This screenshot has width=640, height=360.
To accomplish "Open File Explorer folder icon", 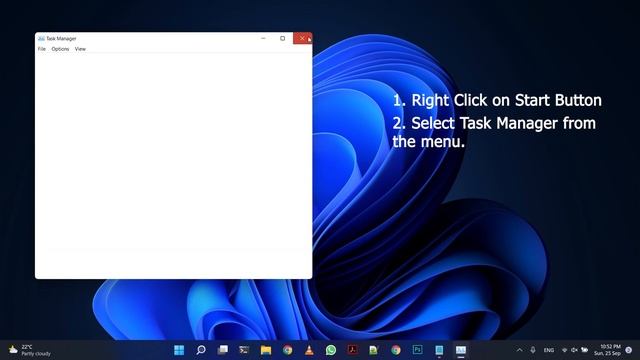I will 266,350.
